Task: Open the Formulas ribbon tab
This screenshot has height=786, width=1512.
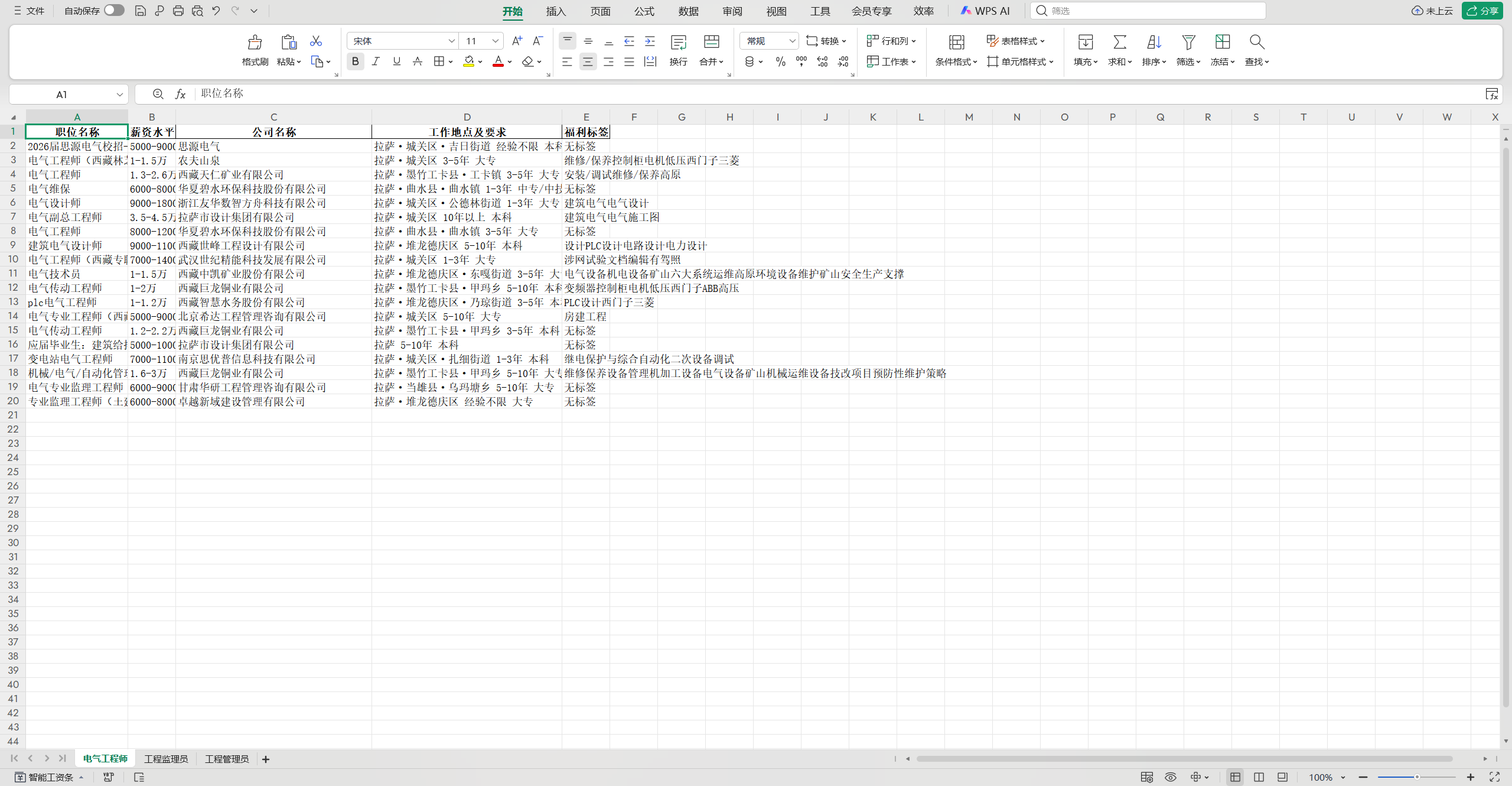Action: [x=644, y=11]
